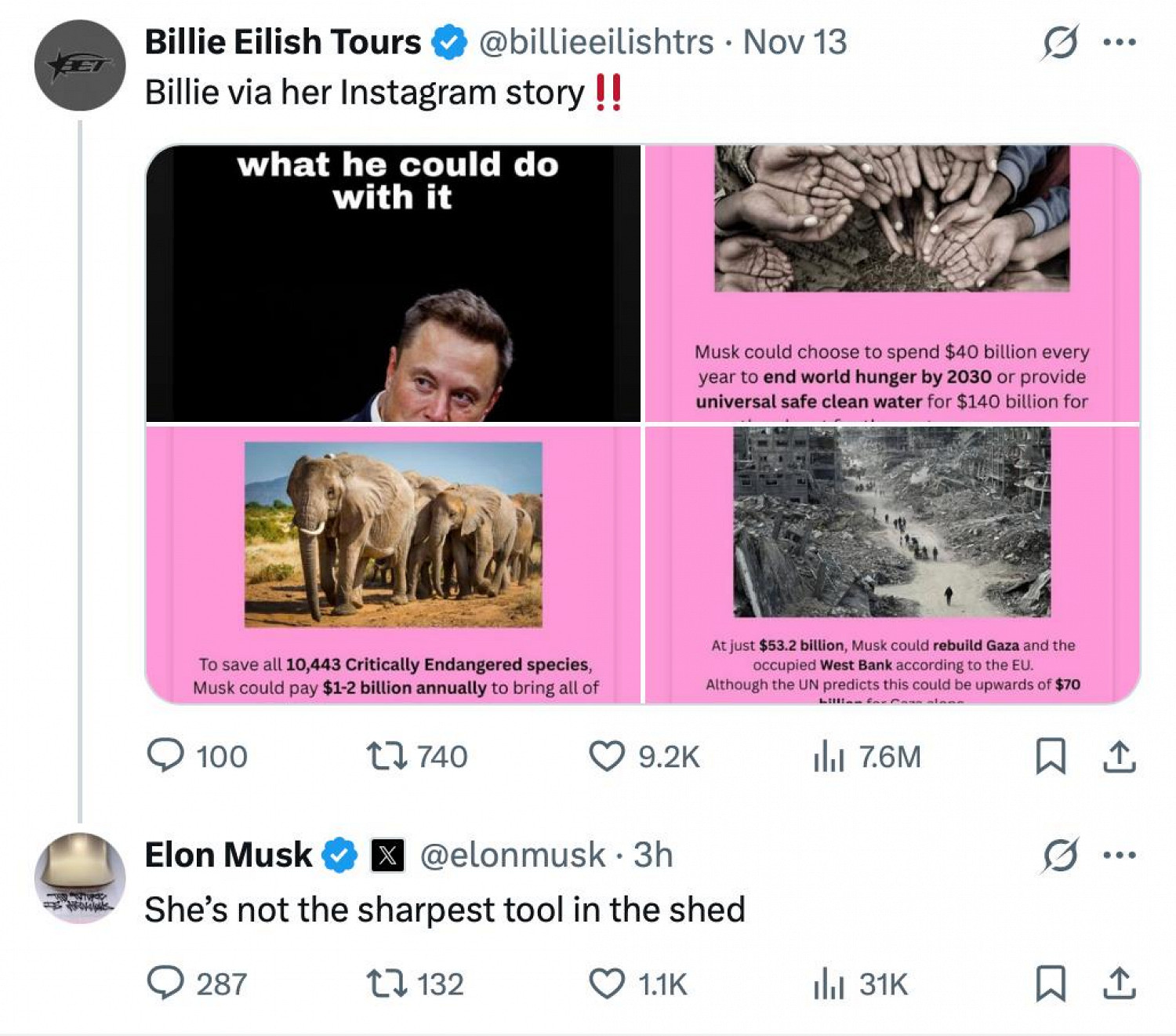Screen dimensions: 1176x1036
Task: Share the Billie Eilish Tours post
Action: 1119,756
